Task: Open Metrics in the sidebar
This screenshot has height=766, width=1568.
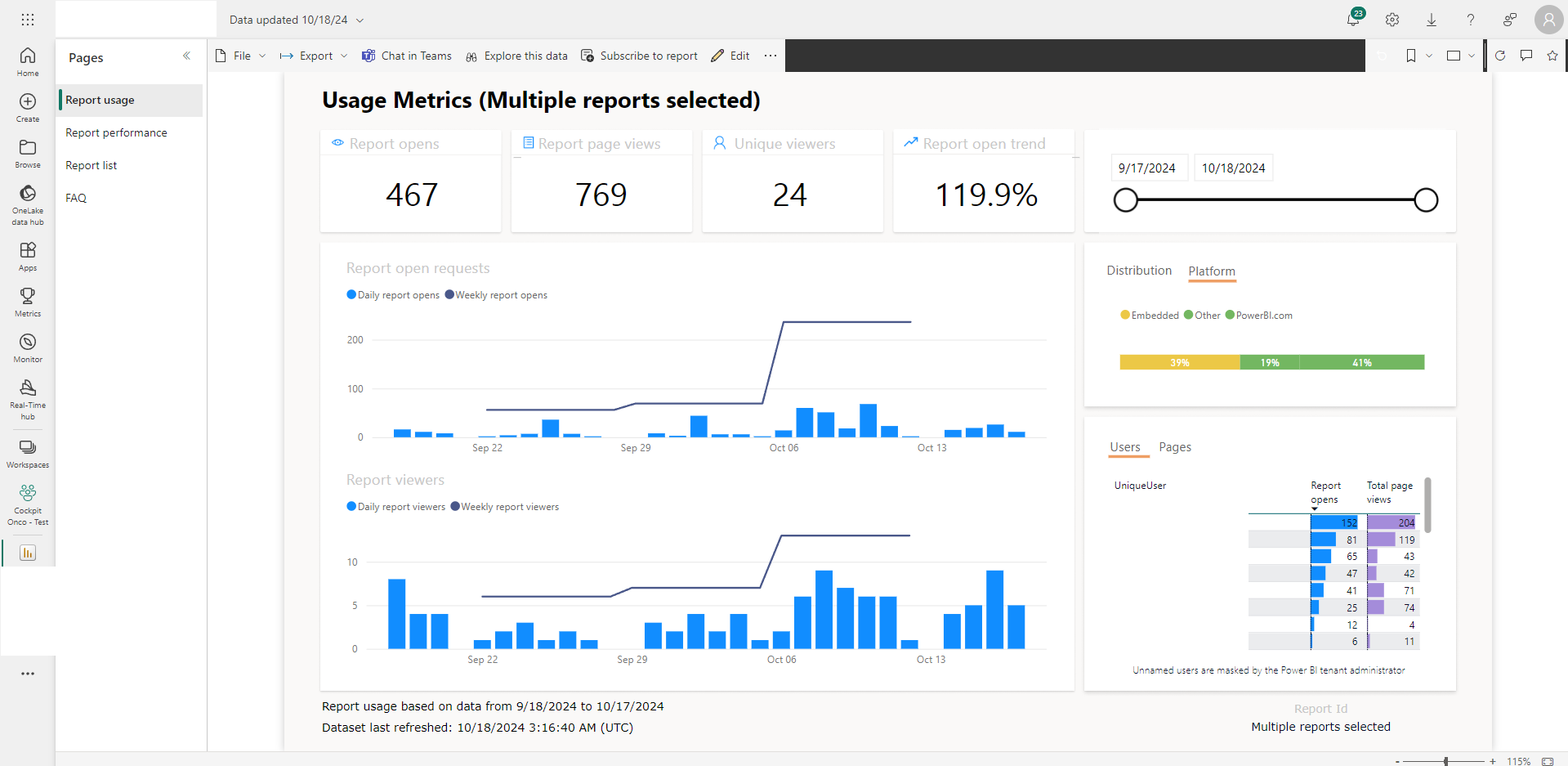Action: click(28, 302)
